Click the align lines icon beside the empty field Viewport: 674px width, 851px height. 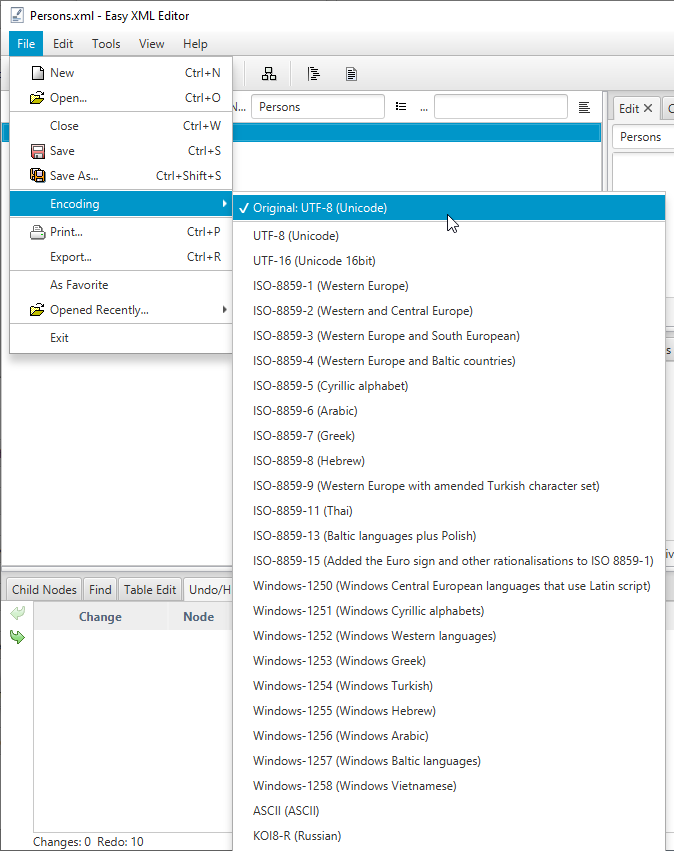tap(584, 107)
